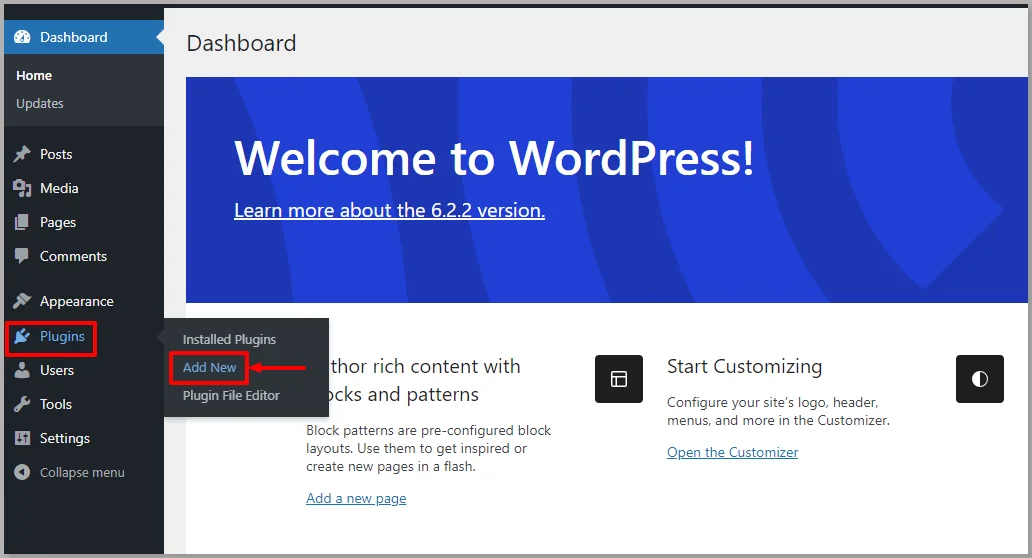The width and height of the screenshot is (1032, 558).
Task: Click the Welcome to WordPress! heading
Action: click(494, 158)
